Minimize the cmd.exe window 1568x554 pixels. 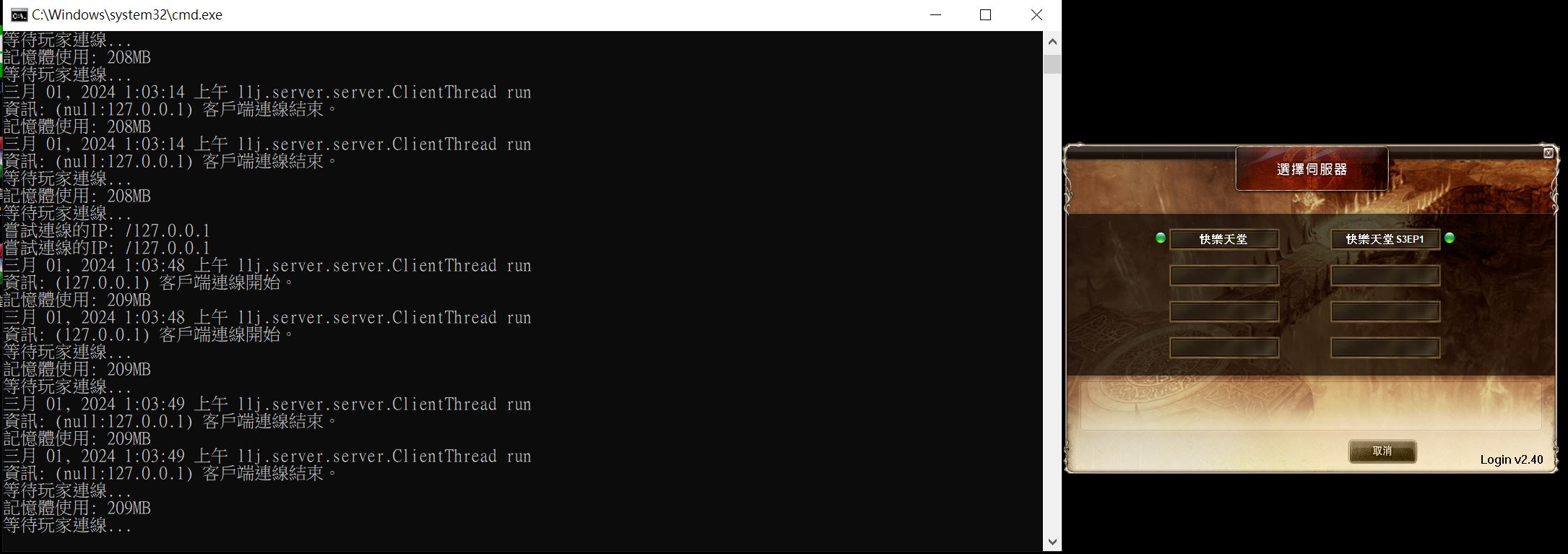click(x=936, y=15)
